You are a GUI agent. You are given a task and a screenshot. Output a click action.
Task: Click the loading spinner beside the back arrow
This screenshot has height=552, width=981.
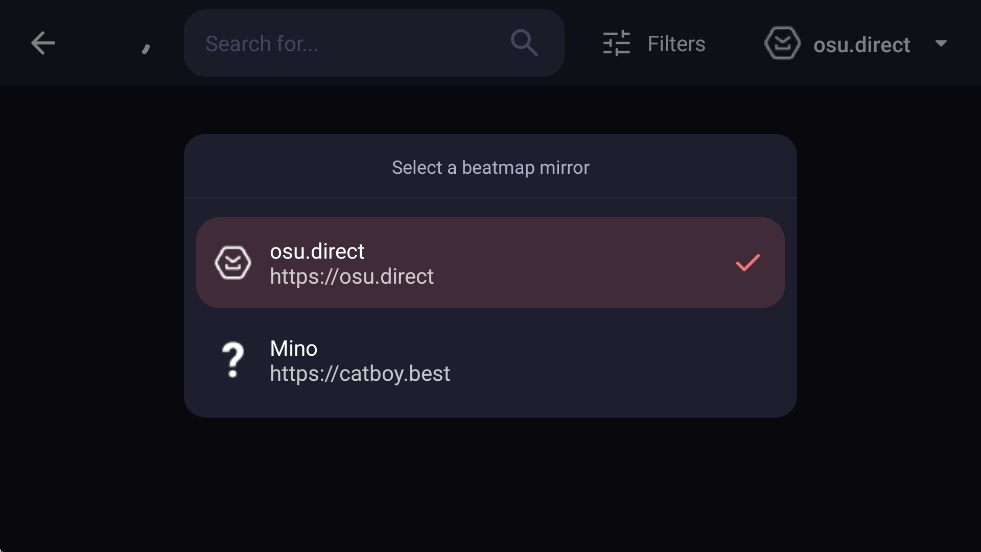pos(146,47)
